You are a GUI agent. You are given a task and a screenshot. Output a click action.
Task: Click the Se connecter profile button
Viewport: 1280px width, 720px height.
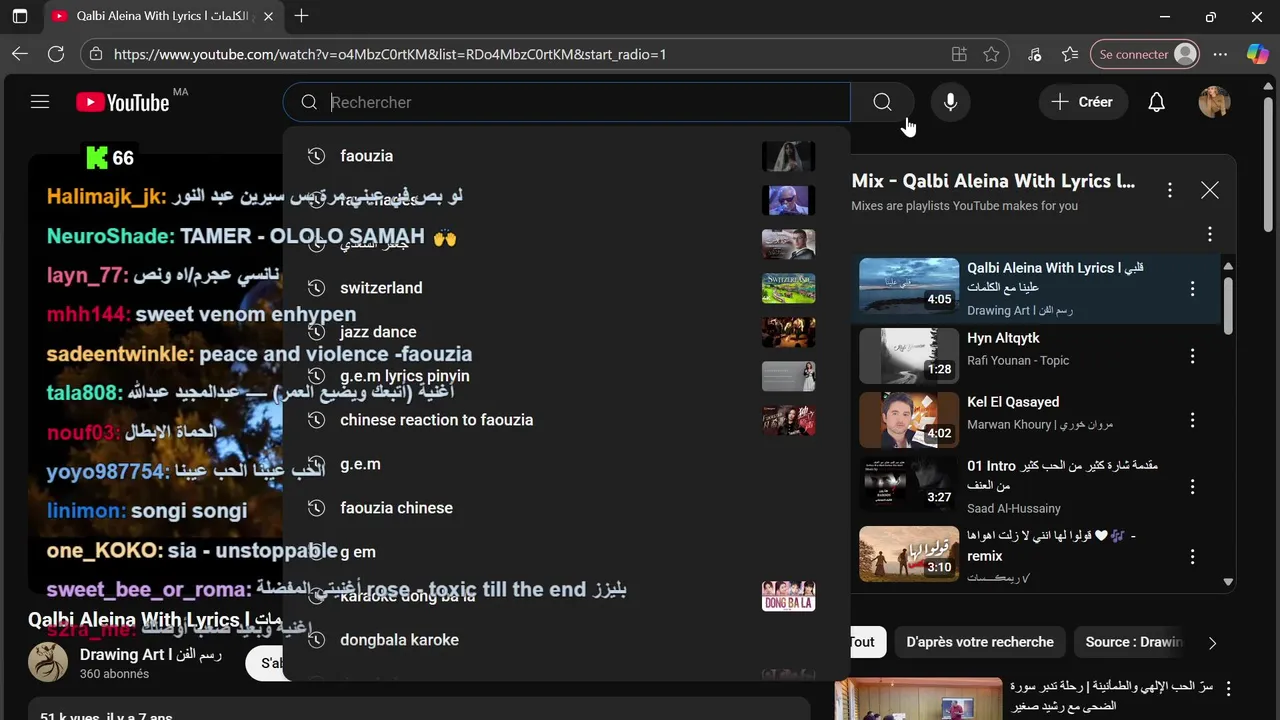(x=1146, y=54)
